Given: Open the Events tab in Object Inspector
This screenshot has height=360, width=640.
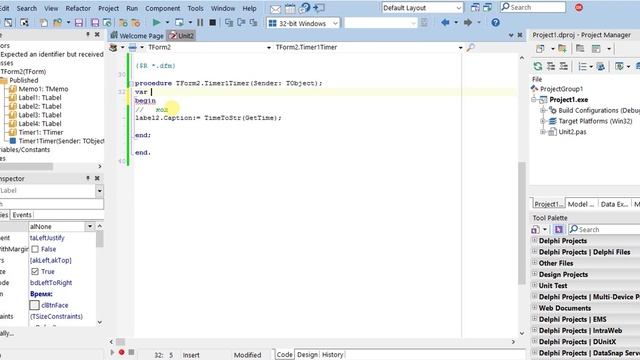Looking at the screenshot, I should point(22,215).
